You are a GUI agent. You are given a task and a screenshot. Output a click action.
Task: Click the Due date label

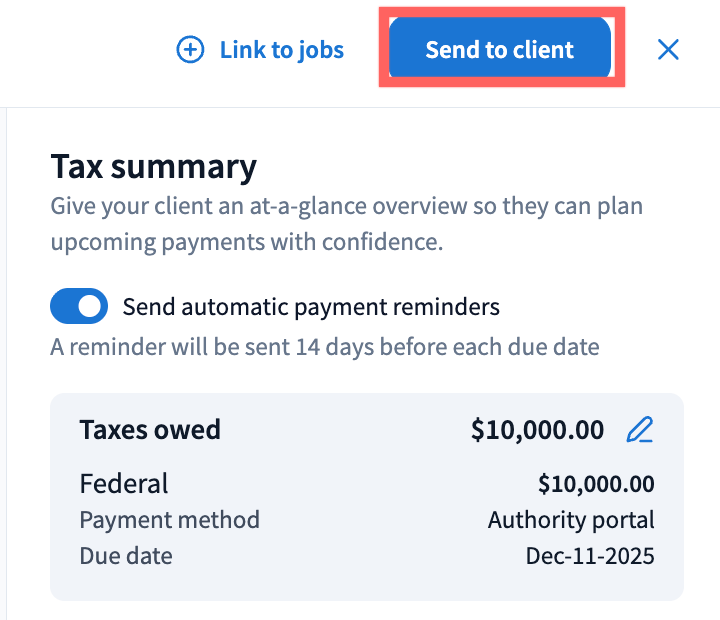click(x=126, y=556)
